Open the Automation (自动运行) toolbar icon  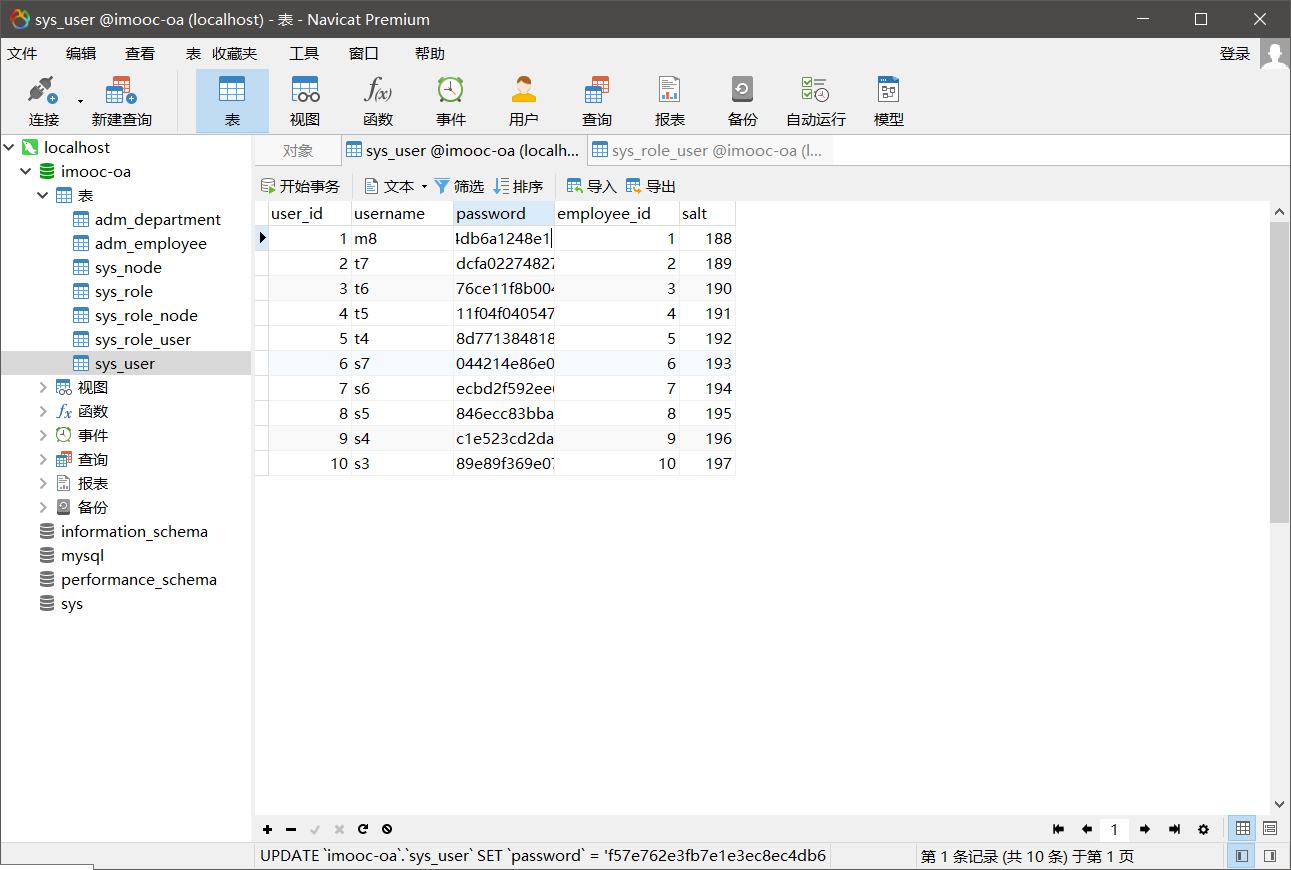pos(816,102)
